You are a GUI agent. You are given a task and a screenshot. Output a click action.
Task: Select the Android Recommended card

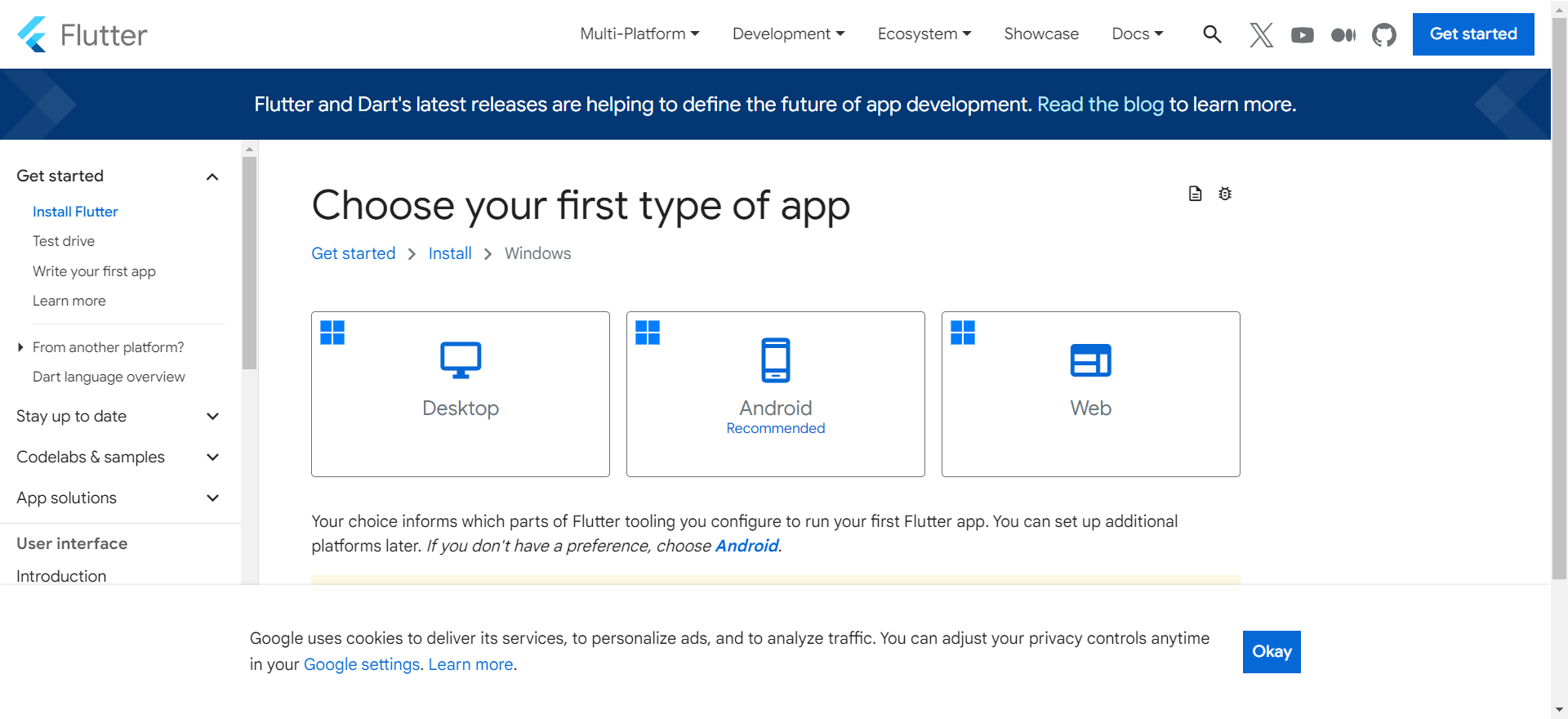click(775, 394)
